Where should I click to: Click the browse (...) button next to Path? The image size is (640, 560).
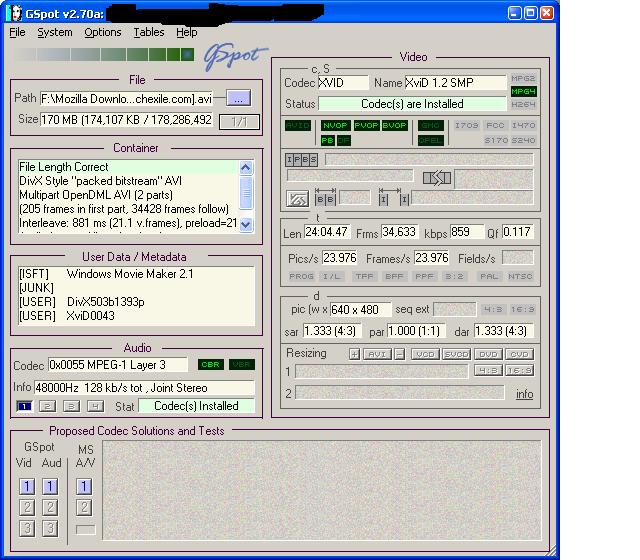238,98
